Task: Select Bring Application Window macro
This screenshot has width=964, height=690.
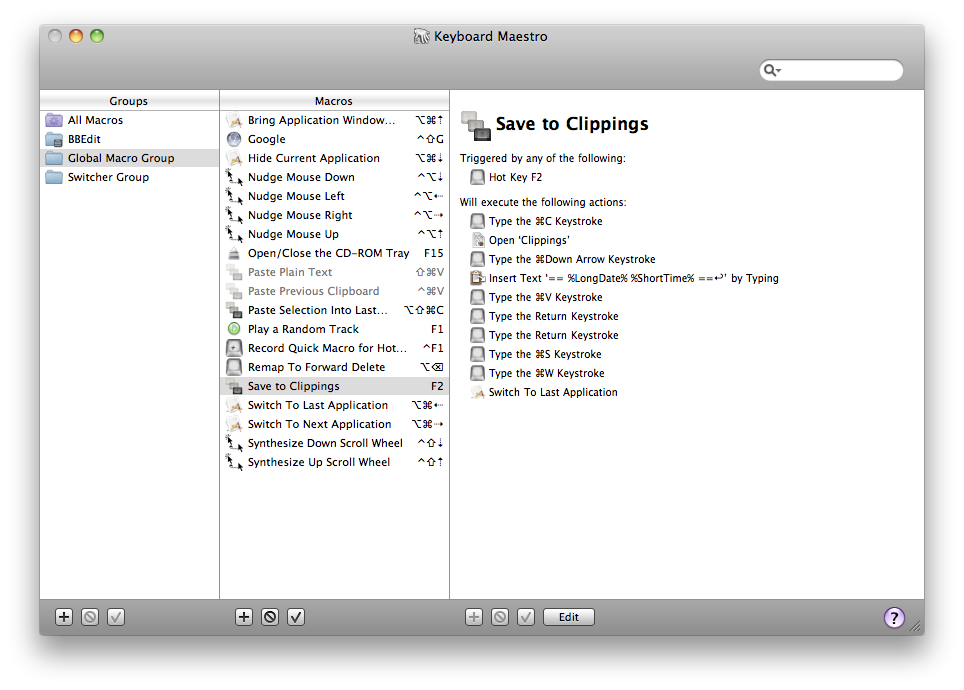Action: (334, 120)
